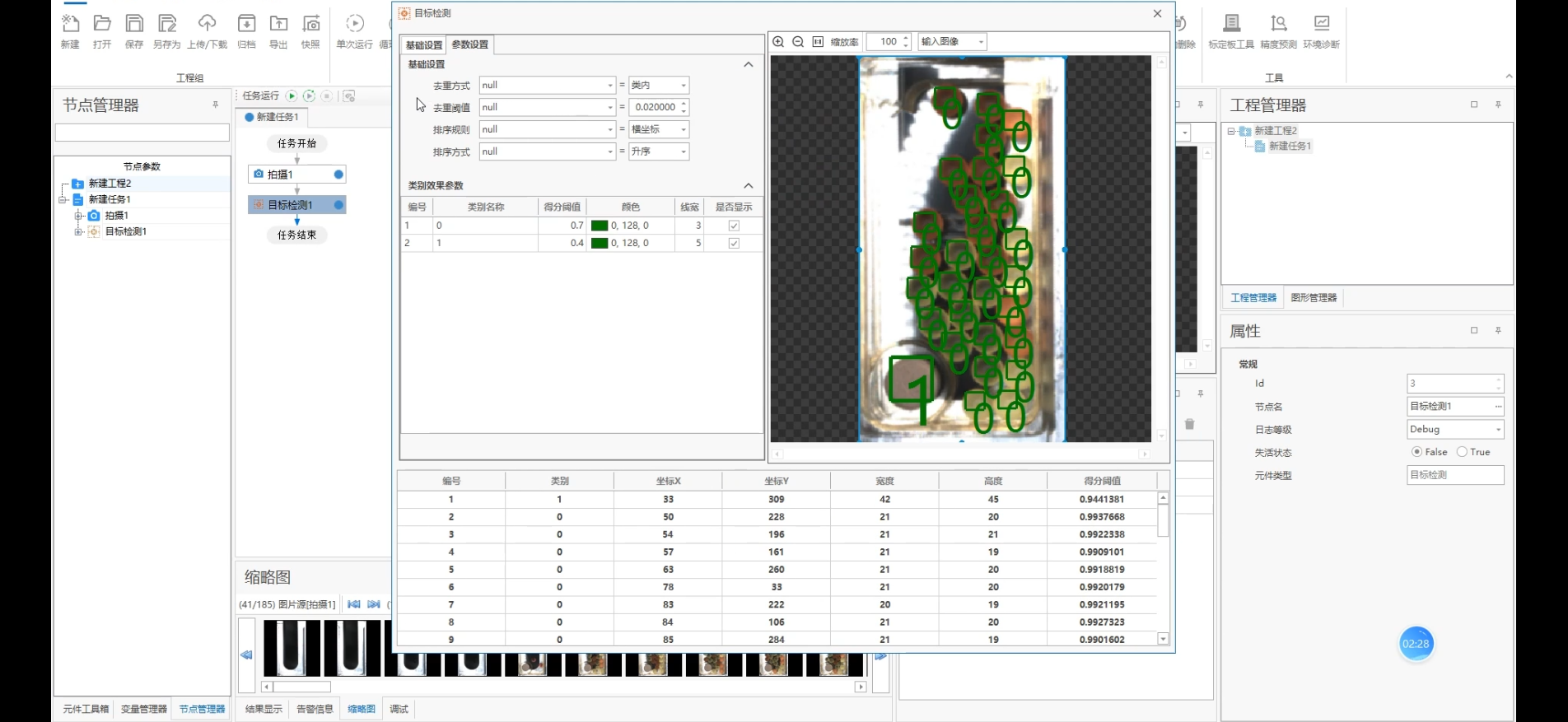Click the 任务结束 flow node
Screen dimensions: 1568x722
296,235
